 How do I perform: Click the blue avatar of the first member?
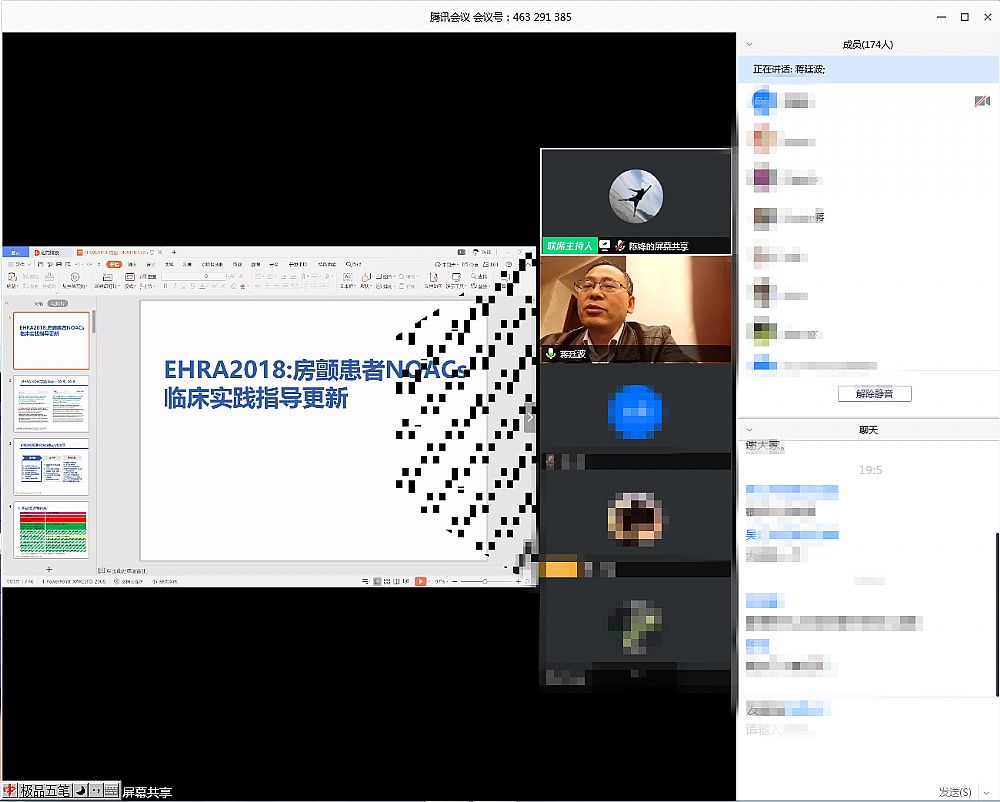764,101
